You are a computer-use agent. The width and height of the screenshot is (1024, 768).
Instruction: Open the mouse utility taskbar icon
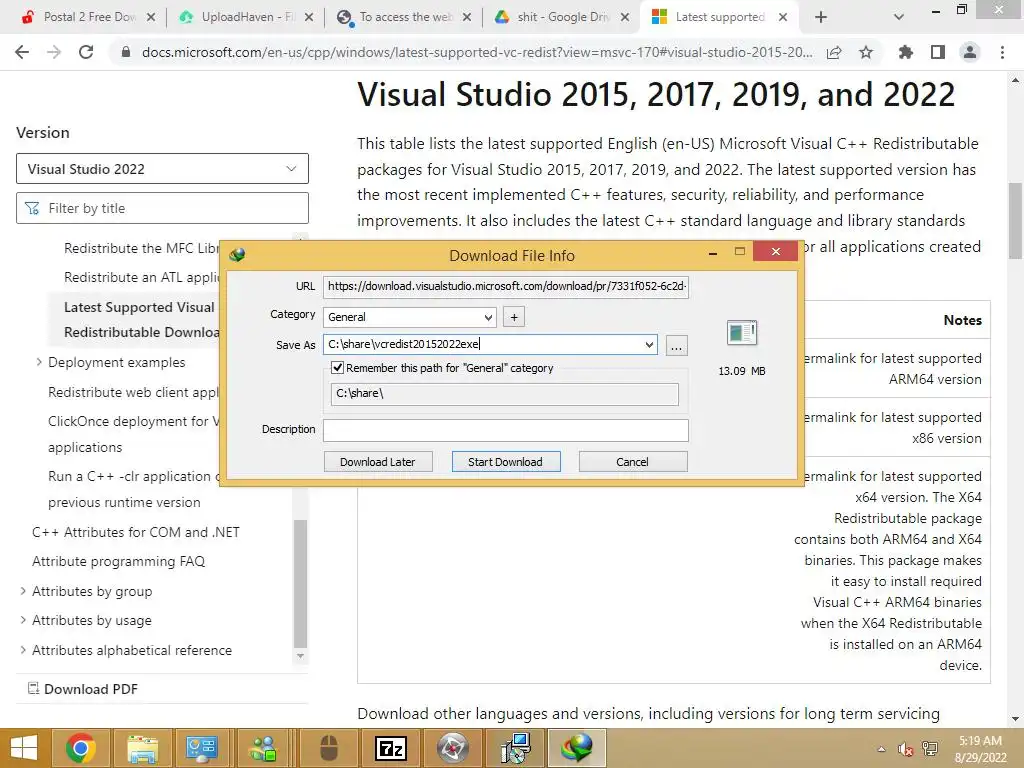[328, 748]
